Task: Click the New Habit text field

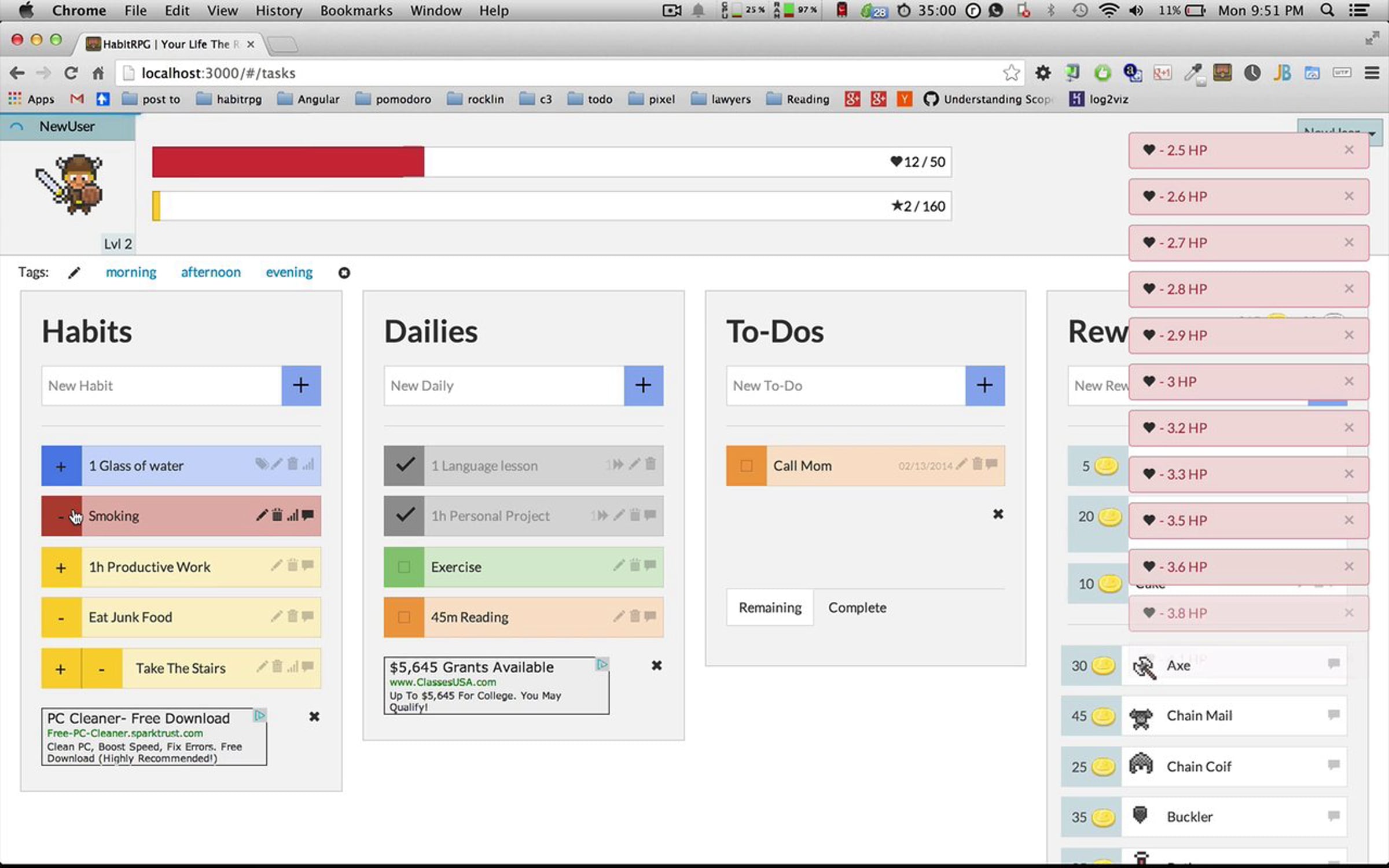Action: point(161,385)
